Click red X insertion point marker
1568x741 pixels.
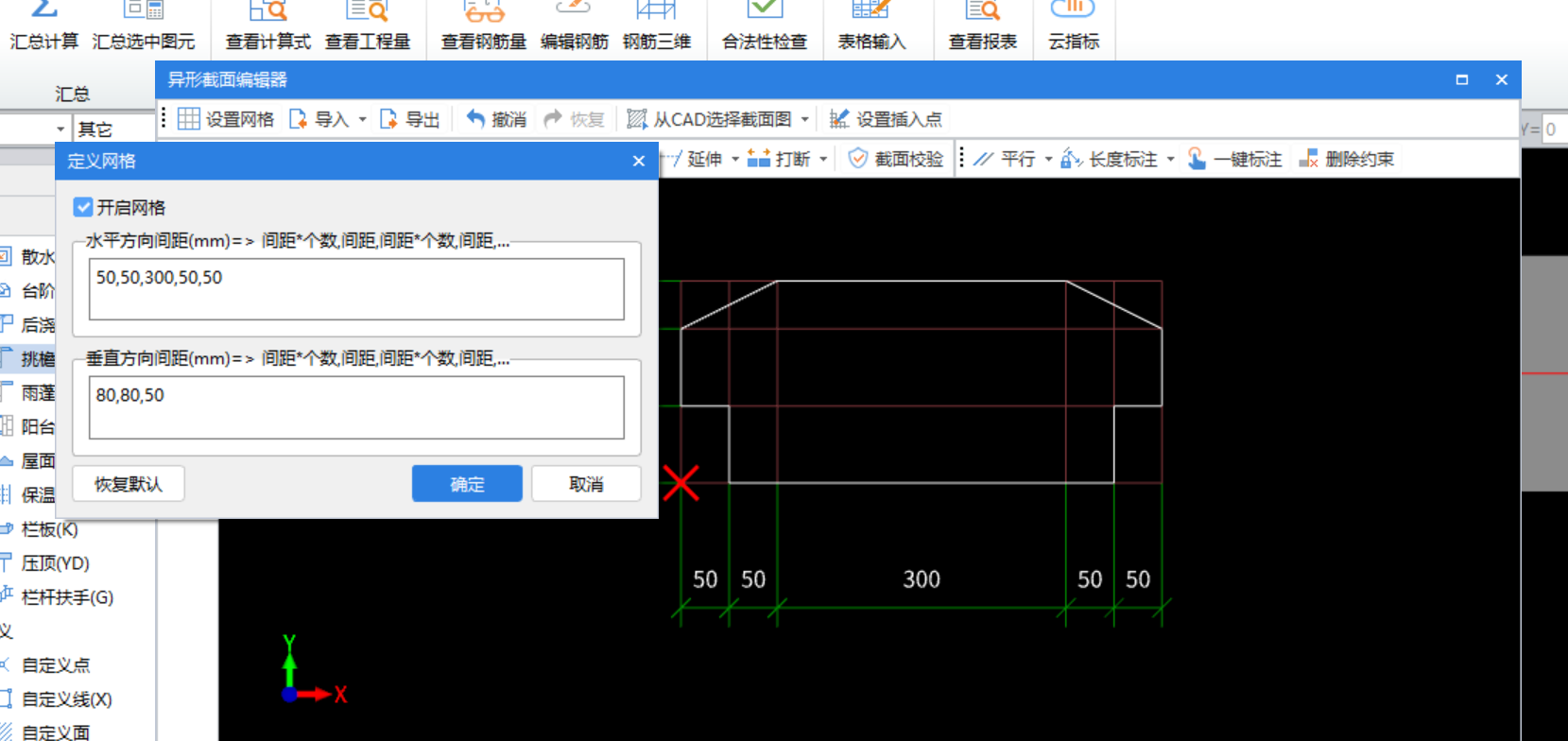(x=681, y=483)
